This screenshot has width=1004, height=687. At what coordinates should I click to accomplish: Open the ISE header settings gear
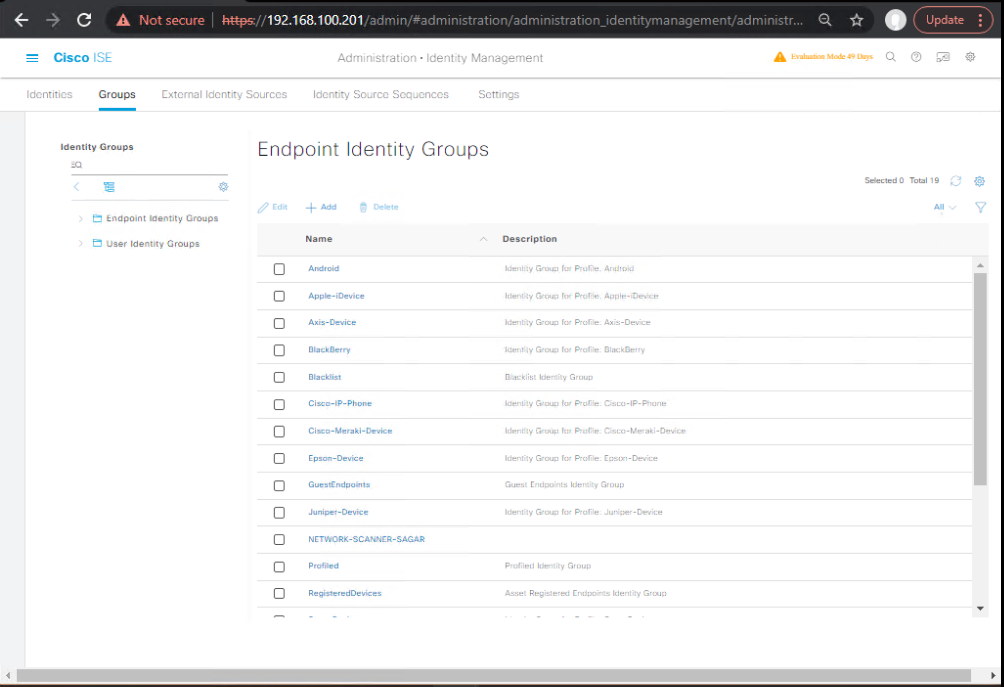(971, 57)
